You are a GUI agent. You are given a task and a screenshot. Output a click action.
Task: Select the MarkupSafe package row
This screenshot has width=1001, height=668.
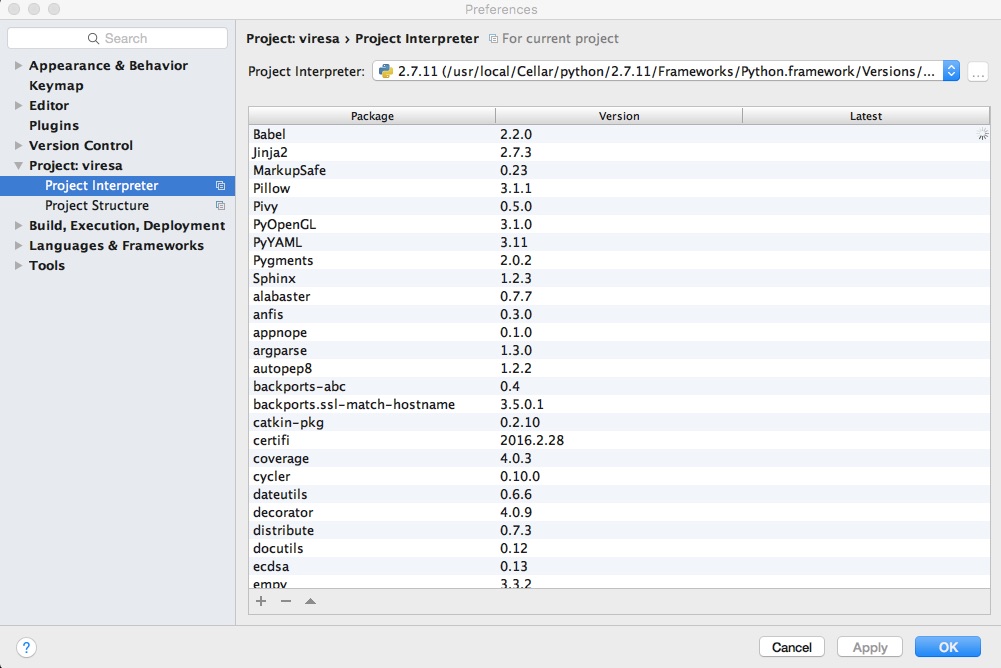pyautogui.click(x=619, y=171)
